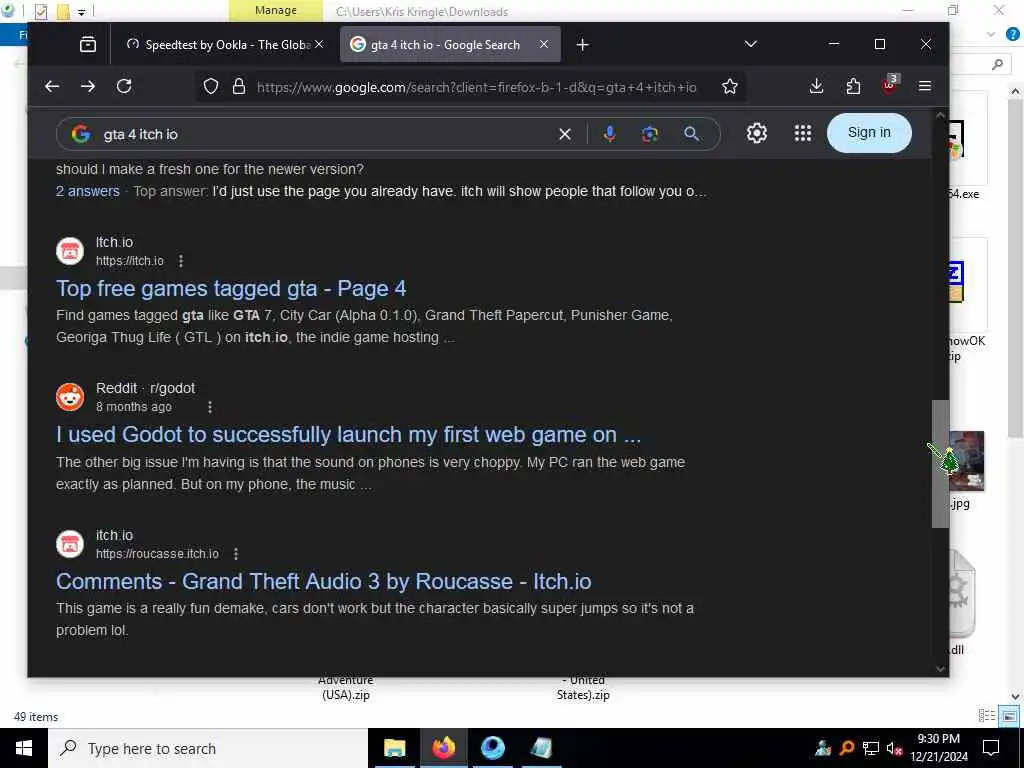Go forward to the next page in Firefox

click(x=88, y=86)
